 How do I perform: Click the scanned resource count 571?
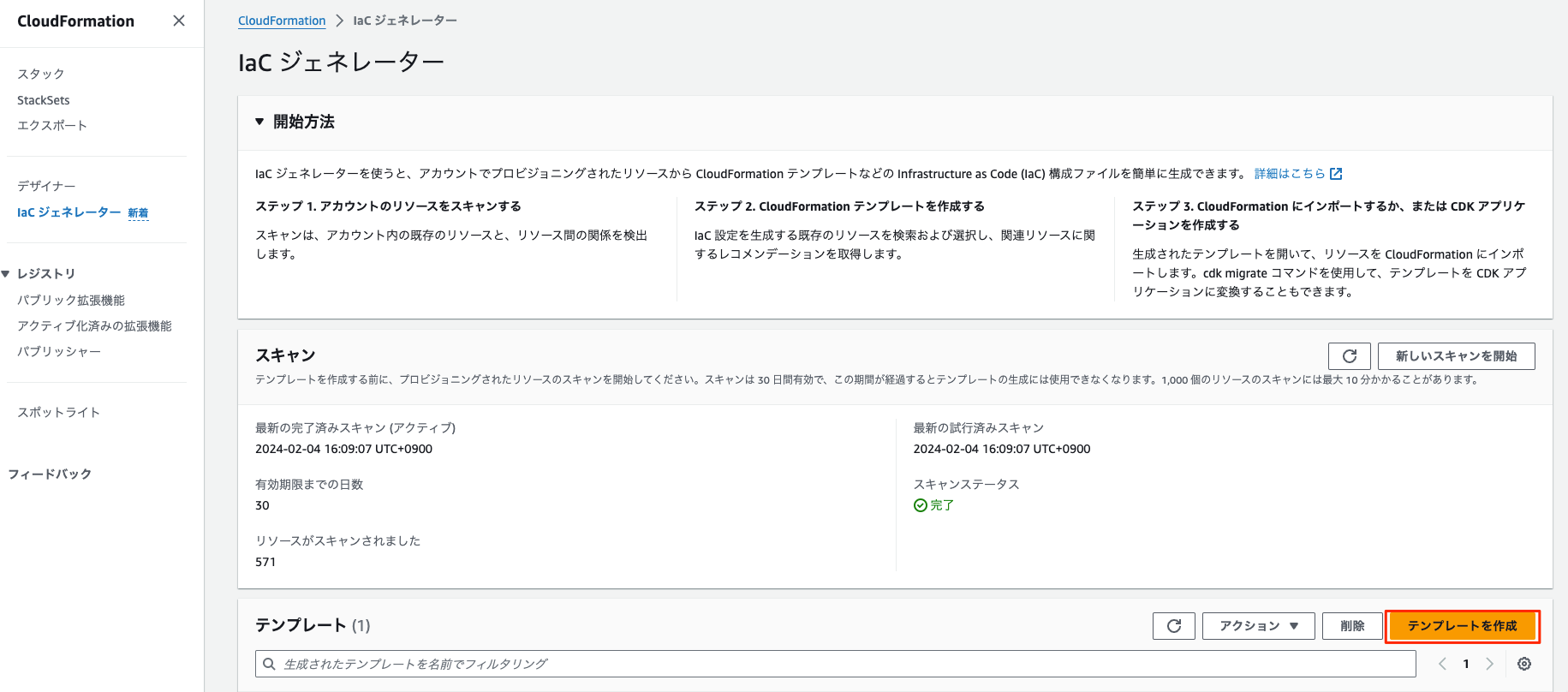(265, 562)
